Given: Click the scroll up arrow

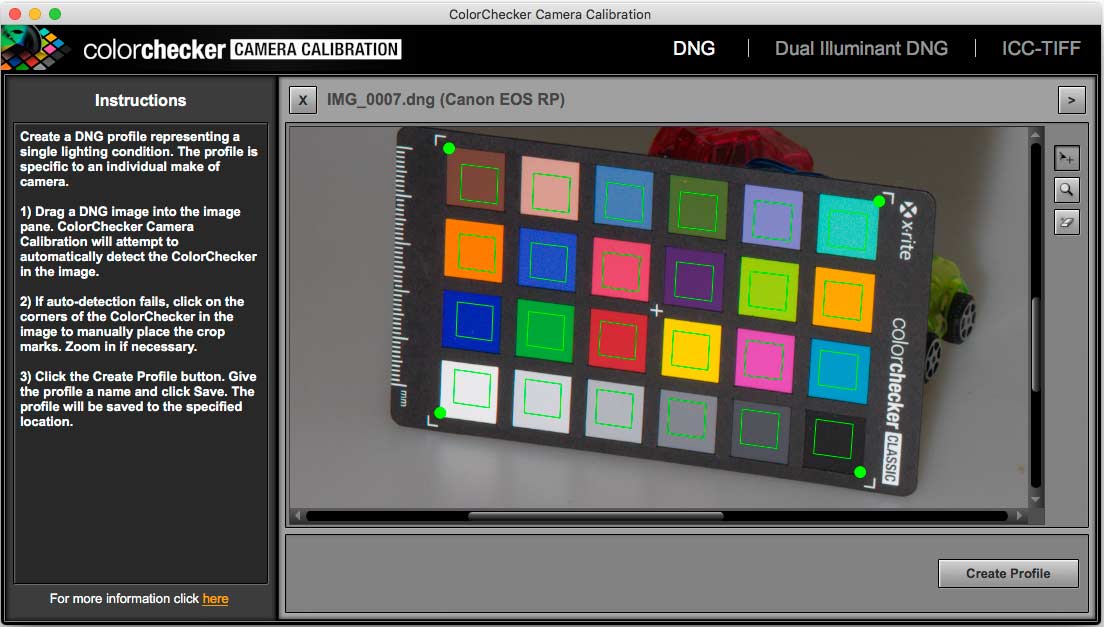Looking at the screenshot, I should click(x=1036, y=134).
